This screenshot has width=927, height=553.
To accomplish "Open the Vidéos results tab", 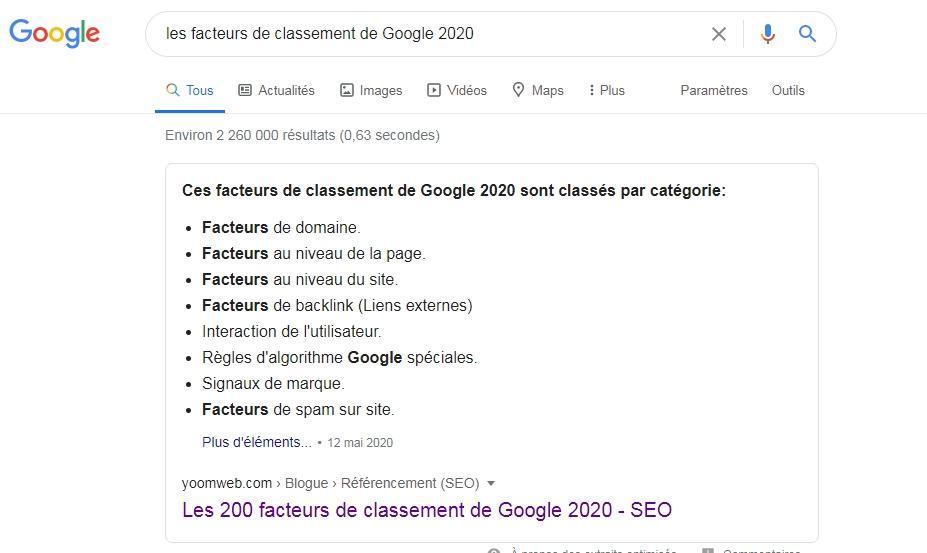I will 457,90.
